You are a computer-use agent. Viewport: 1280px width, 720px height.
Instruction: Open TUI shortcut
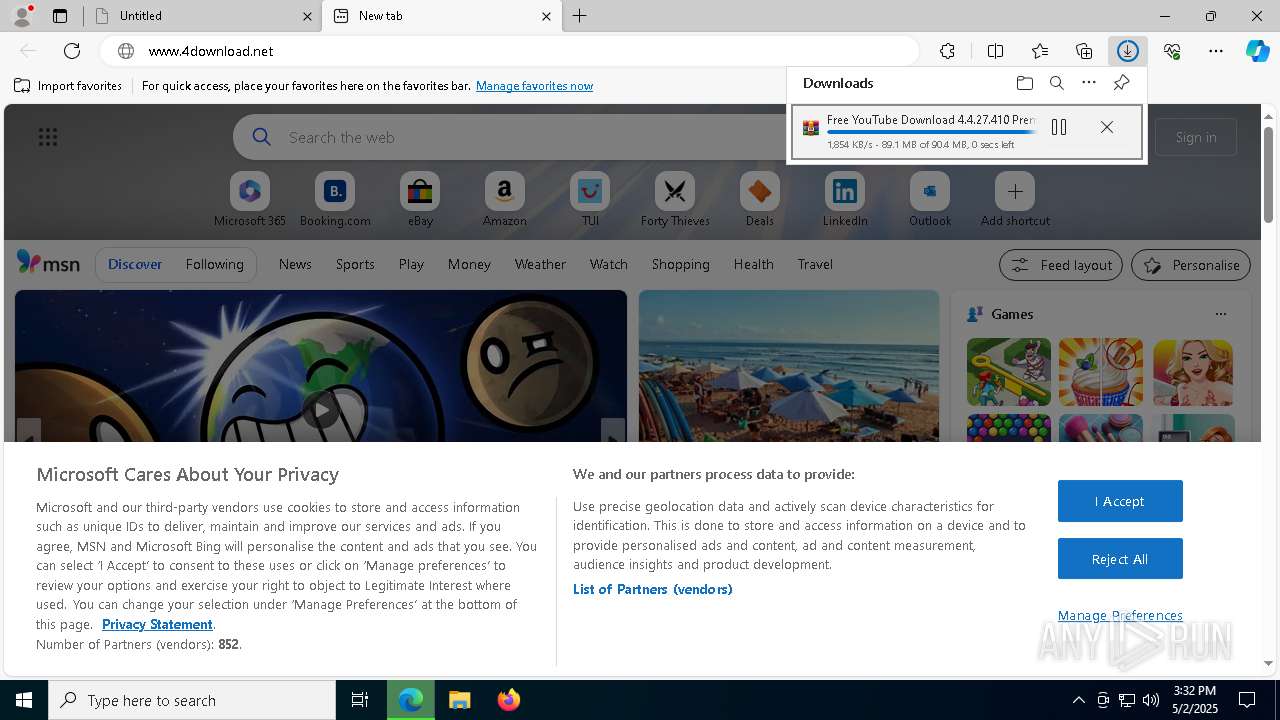point(590,199)
